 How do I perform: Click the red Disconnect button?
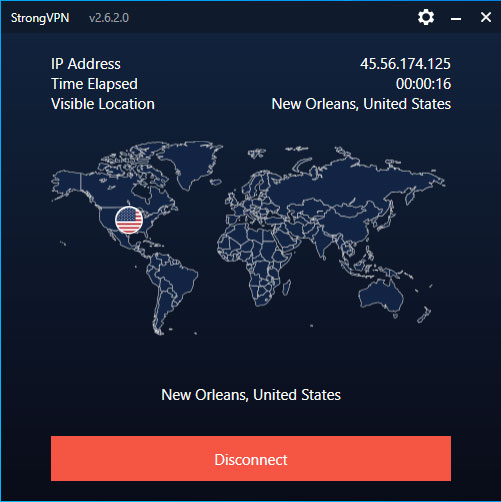pos(251,458)
